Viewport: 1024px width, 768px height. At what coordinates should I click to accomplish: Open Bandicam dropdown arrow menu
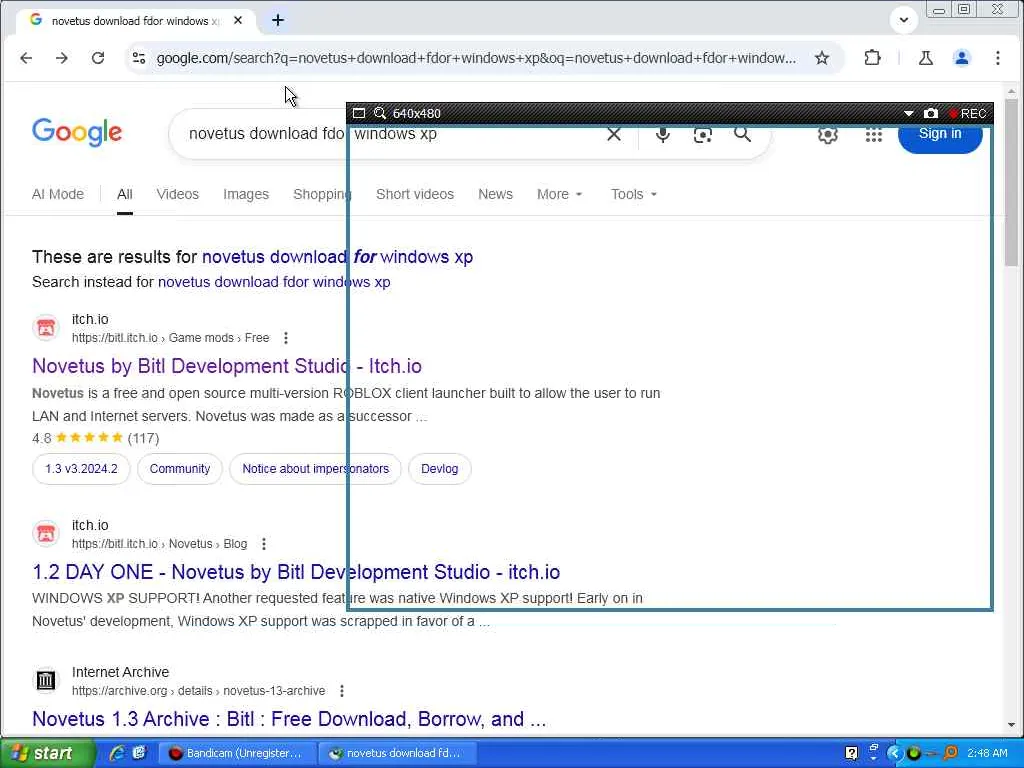tap(908, 113)
